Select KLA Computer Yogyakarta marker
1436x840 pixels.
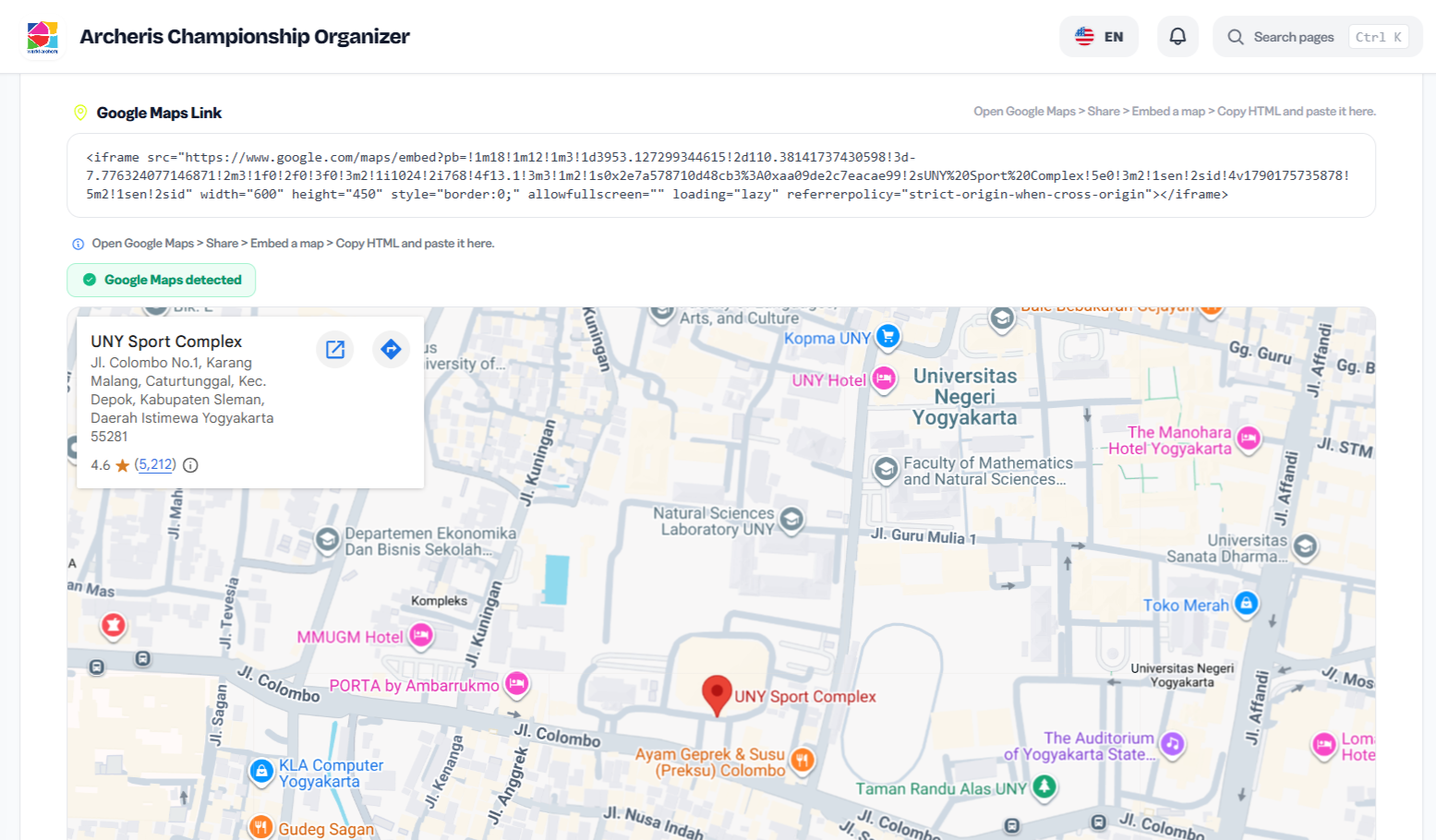point(261,771)
